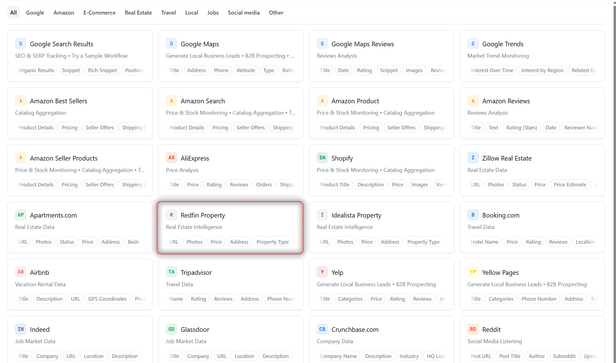616x363 pixels.
Task: Click the Crunchbase CB icon
Action: tap(322, 329)
